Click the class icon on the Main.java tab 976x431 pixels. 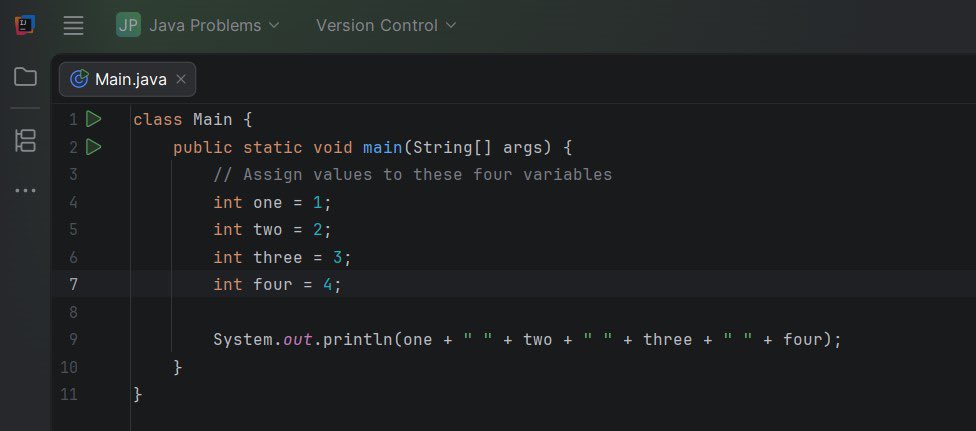79,79
